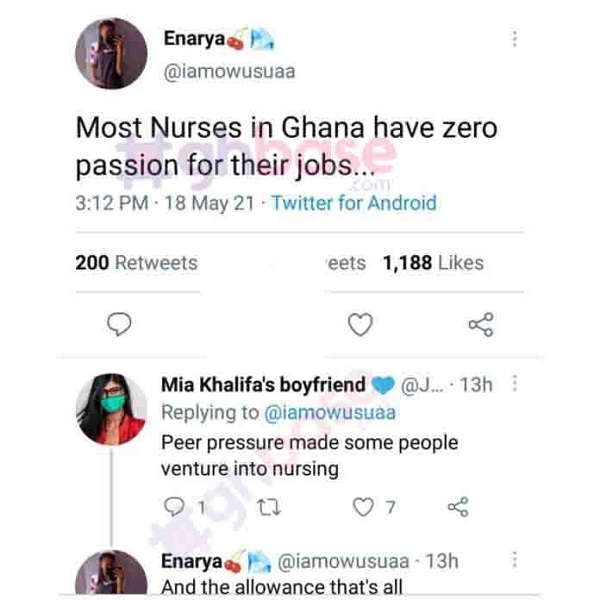This screenshot has width=600, height=600.
Task: Open more options on Enarya's bottom reply
Action: tap(515, 561)
